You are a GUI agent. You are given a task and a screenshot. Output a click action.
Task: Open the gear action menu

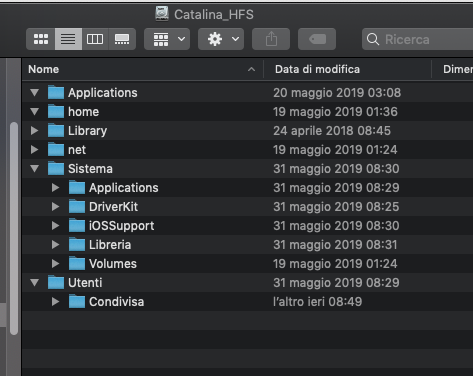point(221,39)
